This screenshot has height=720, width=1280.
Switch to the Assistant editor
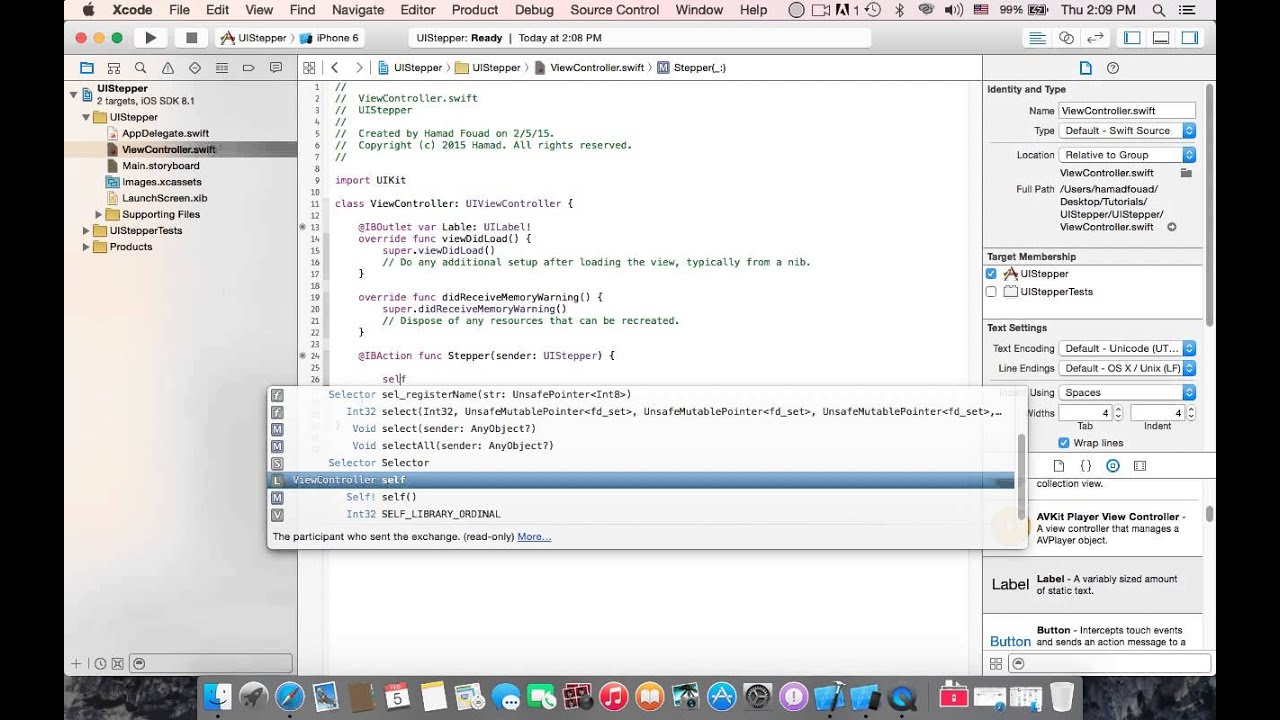pos(1067,38)
